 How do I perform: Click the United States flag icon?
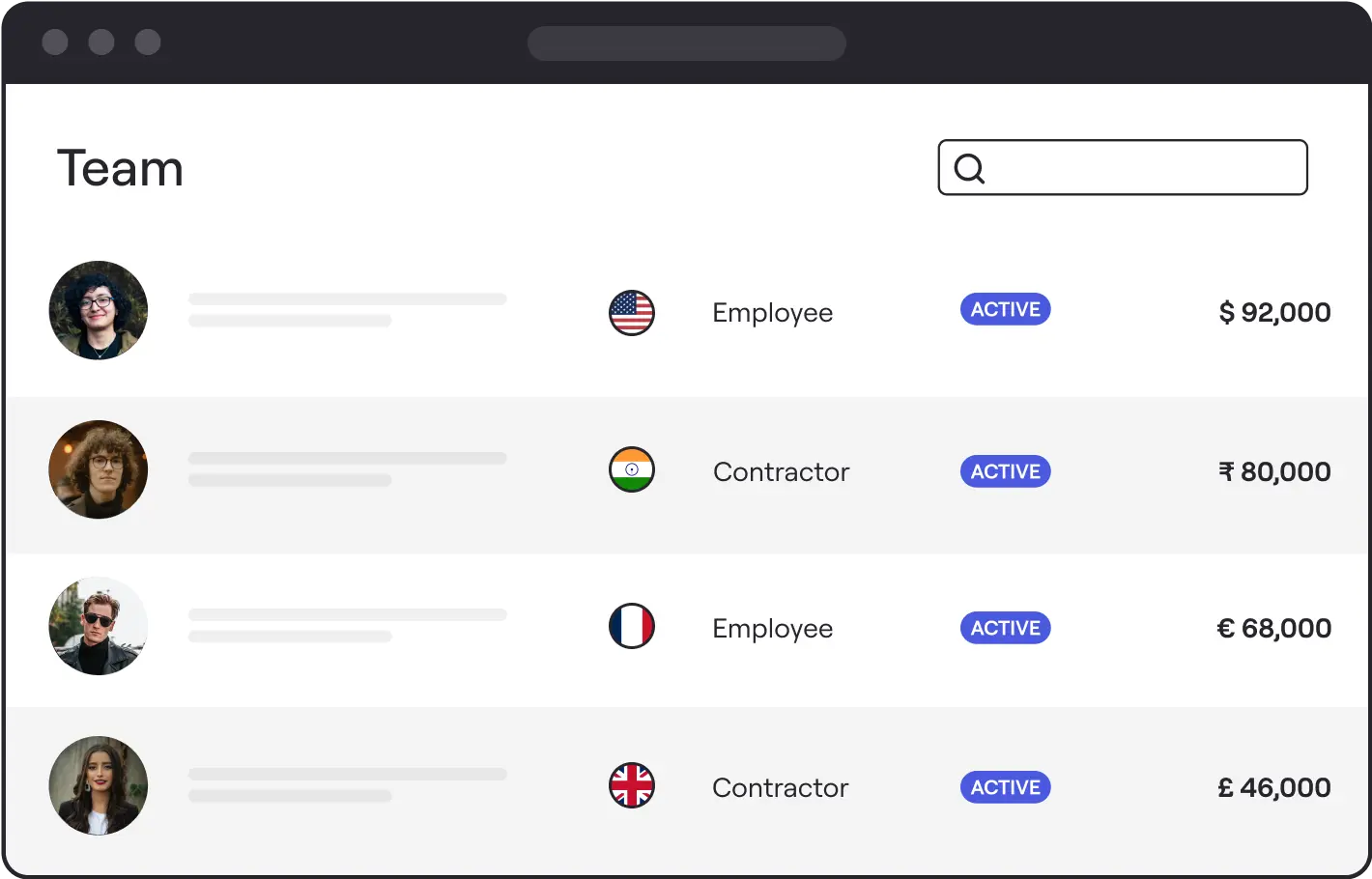click(x=632, y=312)
